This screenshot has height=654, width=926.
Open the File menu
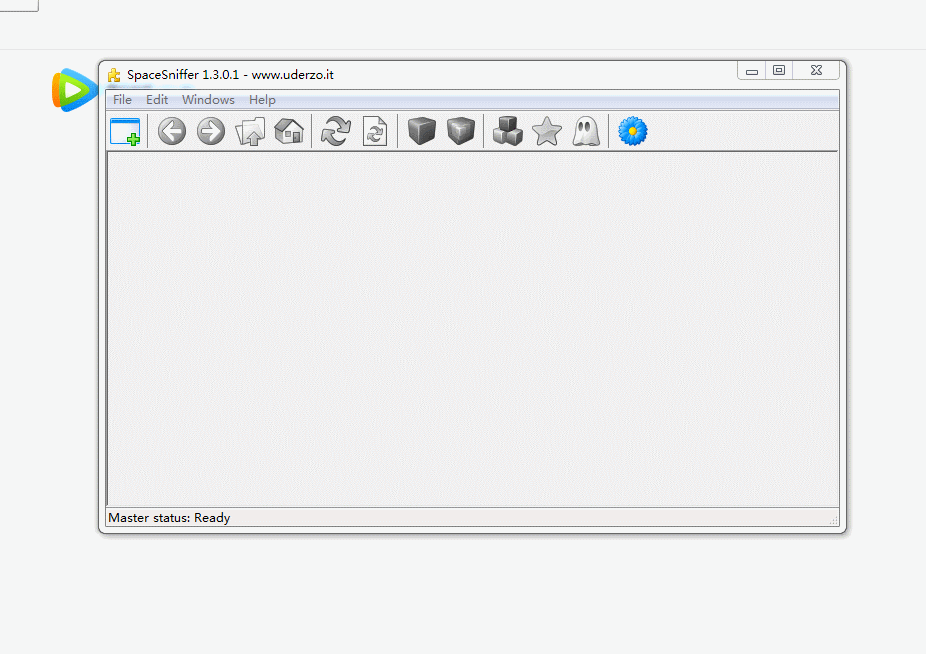click(122, 100)
